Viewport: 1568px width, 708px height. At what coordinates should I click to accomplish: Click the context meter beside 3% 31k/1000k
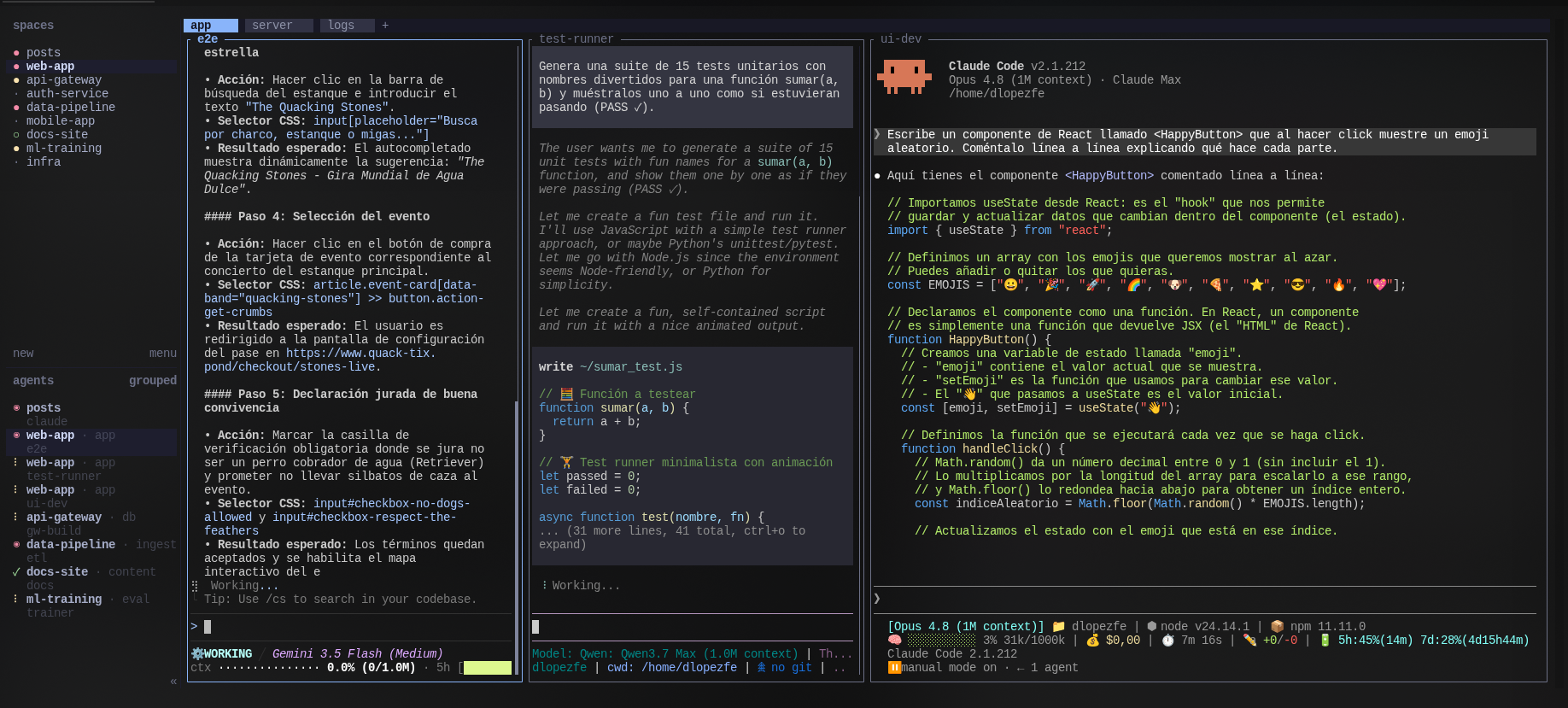pyautogui.click(x=941, y=641)
